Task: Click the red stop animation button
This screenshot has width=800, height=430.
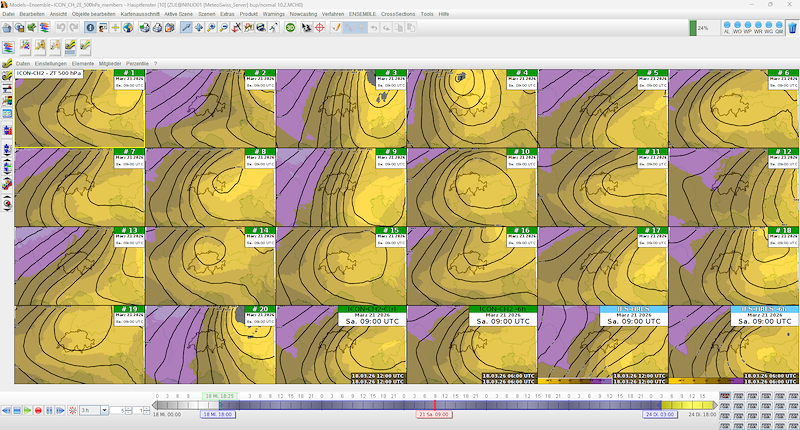Action: tap(38, 411)
